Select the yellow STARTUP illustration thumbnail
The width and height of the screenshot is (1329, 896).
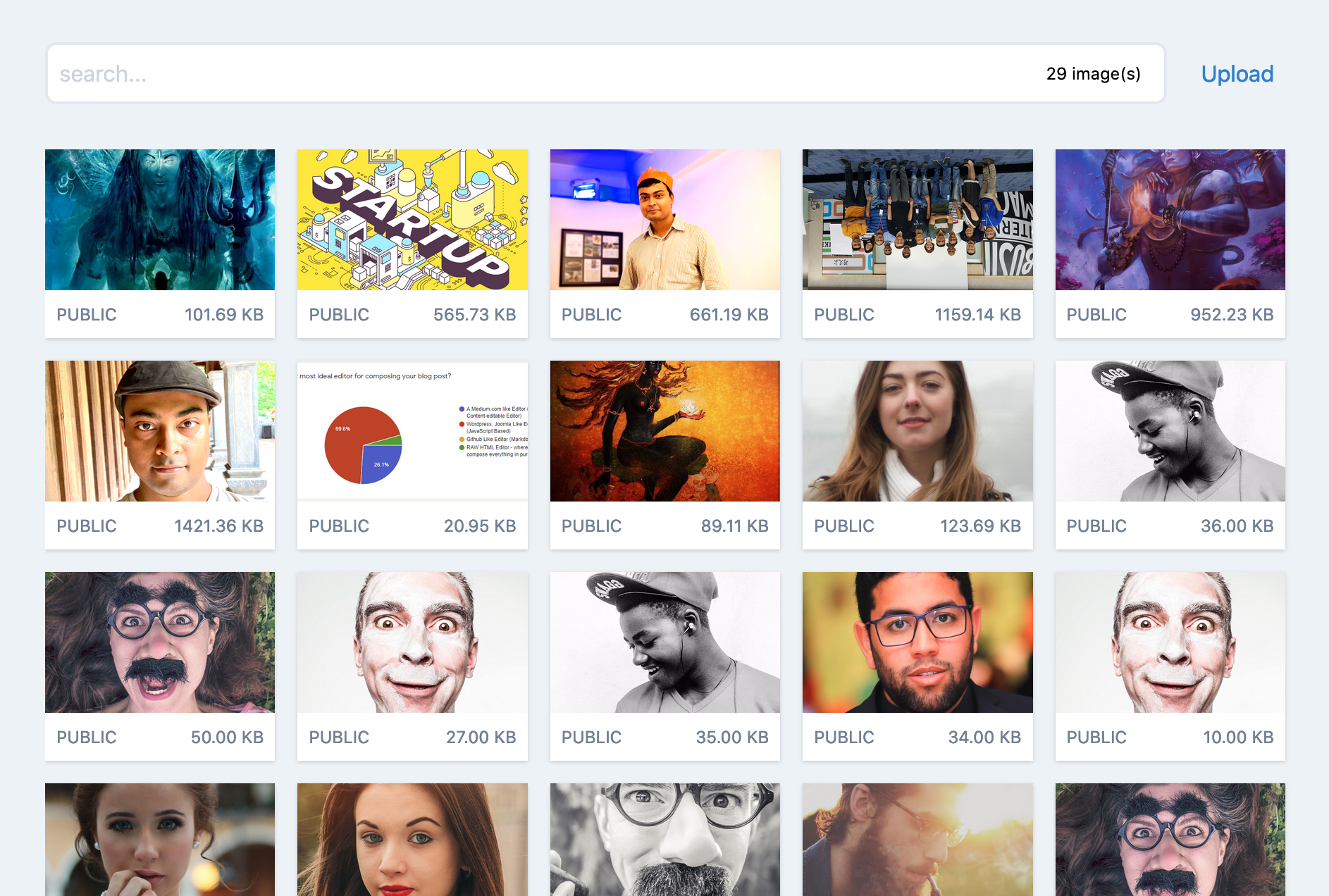[x=412, y=220]
